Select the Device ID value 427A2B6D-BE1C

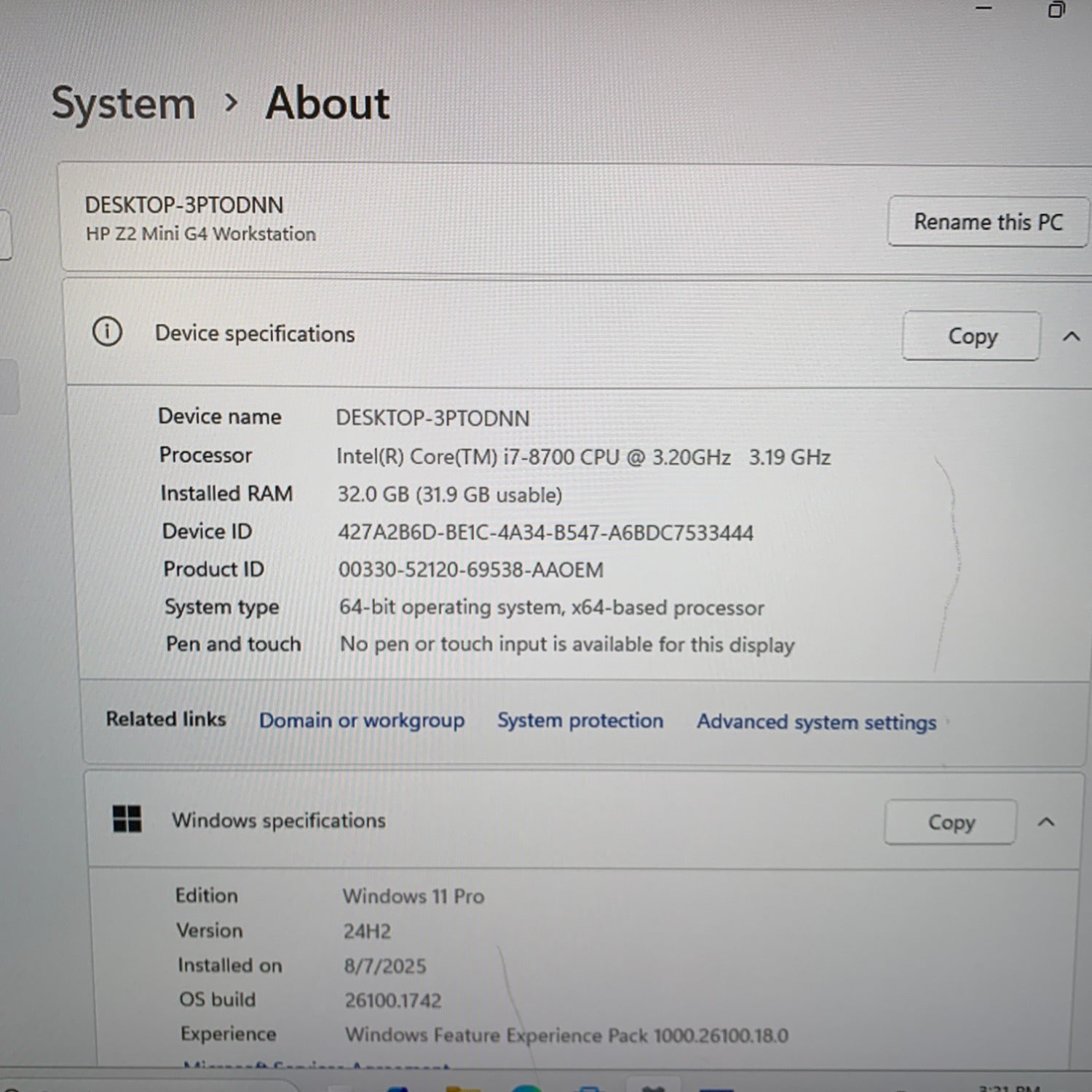[x=545, y=533]
